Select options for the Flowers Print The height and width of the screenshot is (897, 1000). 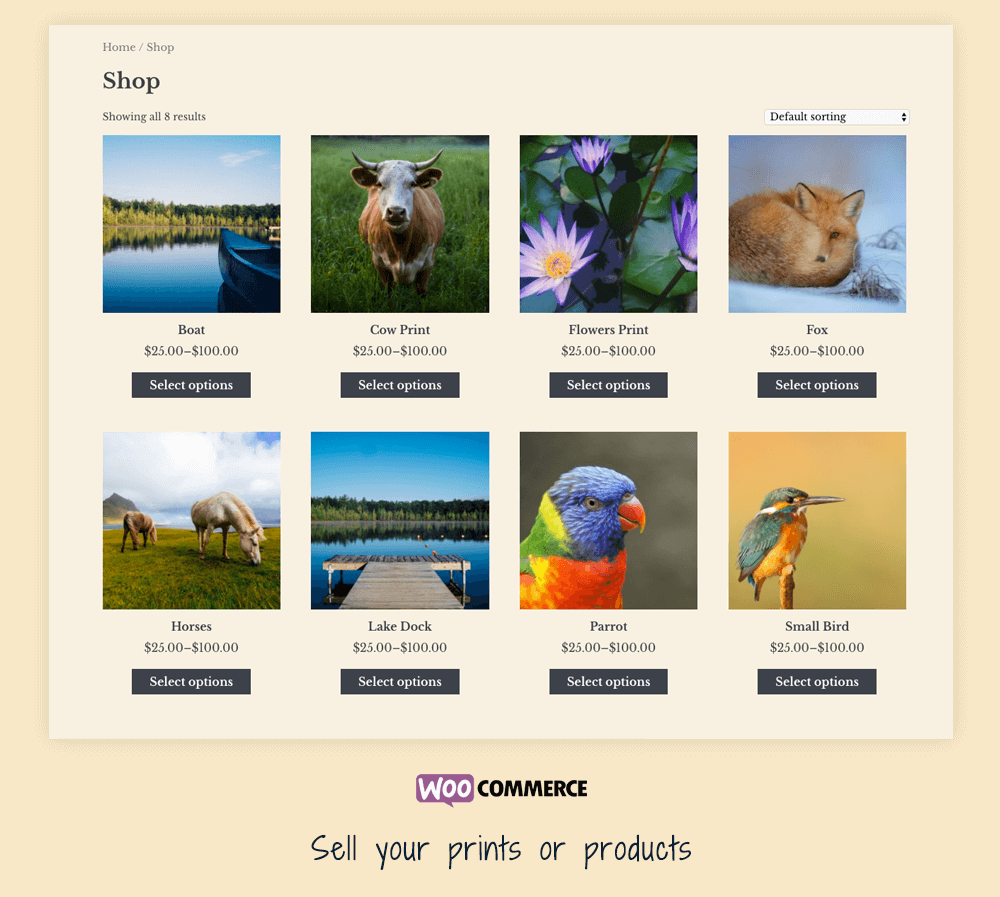coord(608,385)
